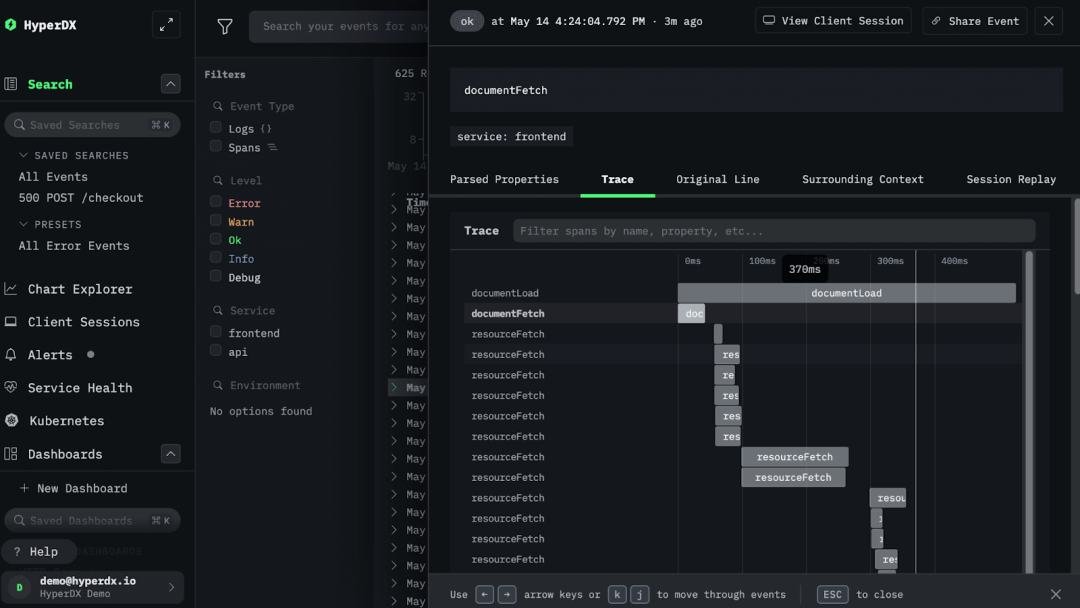The image size is (1080, 608).
Task: Open Chart Explorer from sidebar
Action: coord(79,289)
